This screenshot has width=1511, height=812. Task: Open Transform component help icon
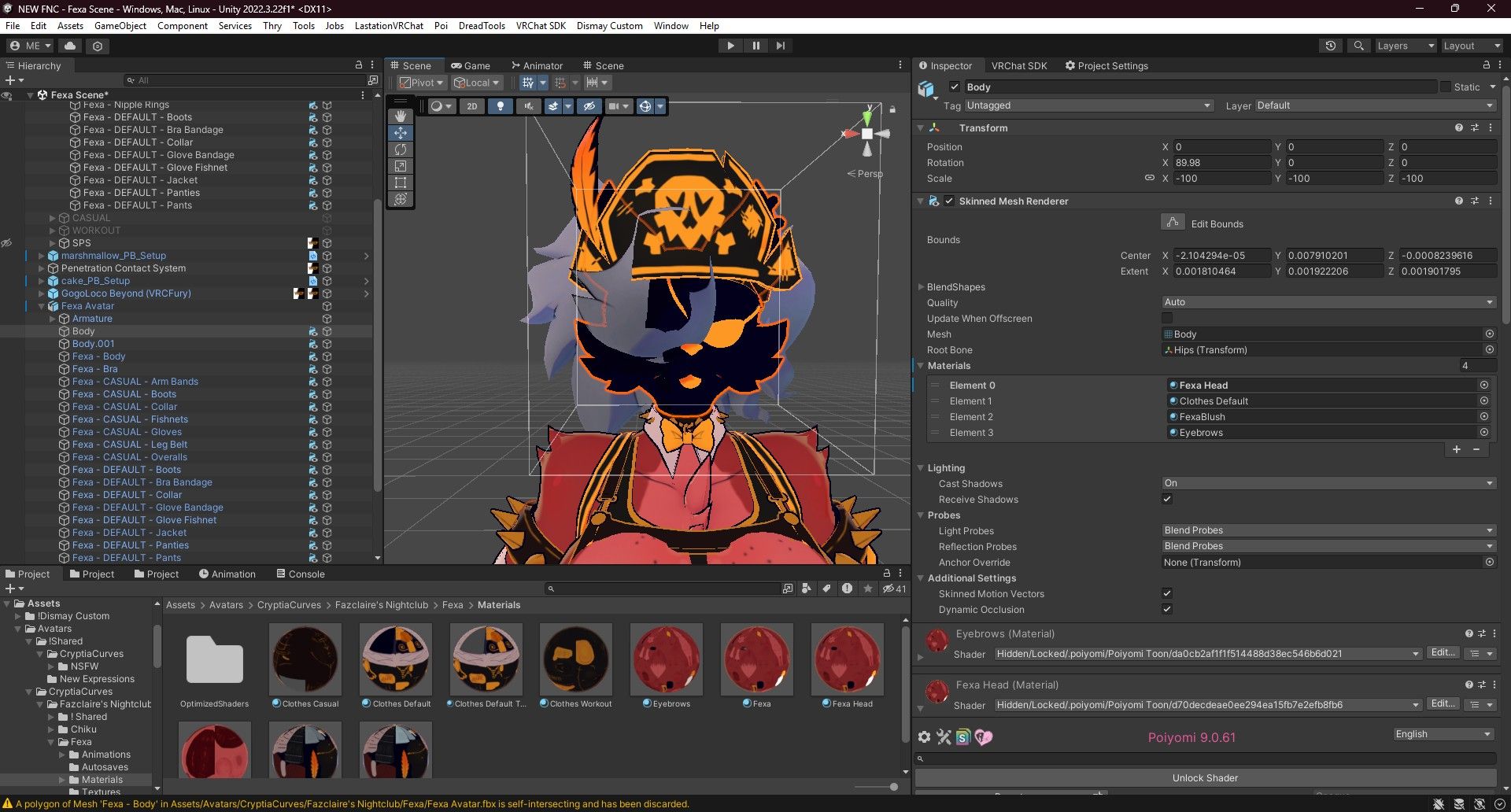tap(1459, 127)
